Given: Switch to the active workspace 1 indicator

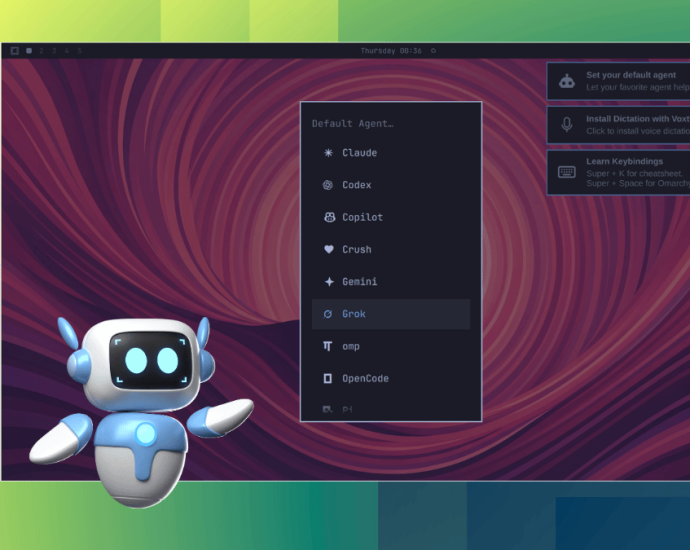Looking at the screenshot, I should [x=29, y=51].
